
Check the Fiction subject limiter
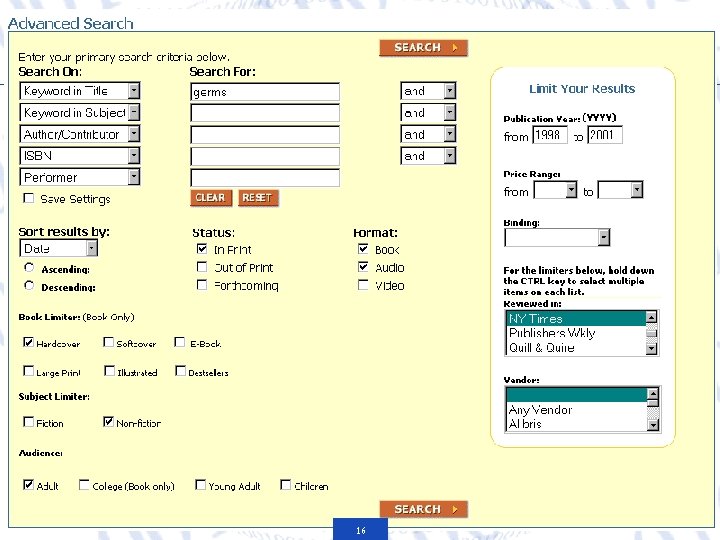click(x=28, y=422)
